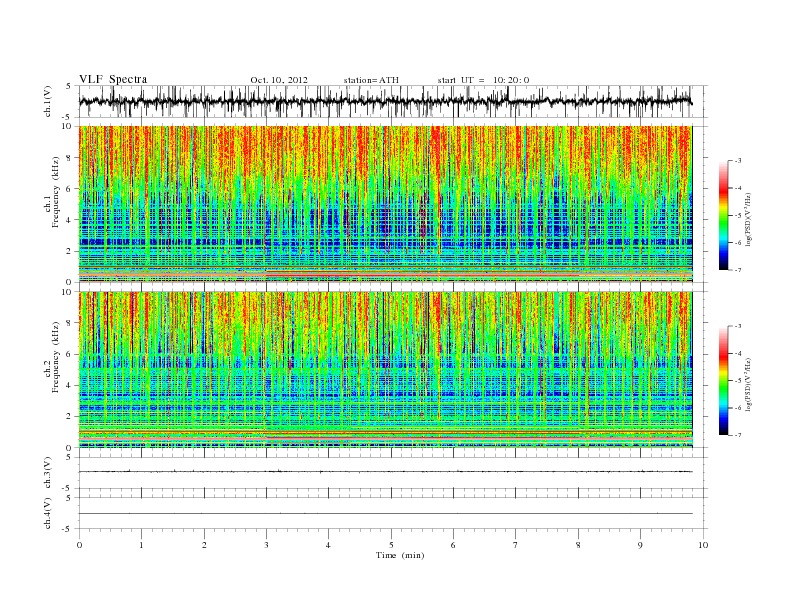Click the "-5" tick on ch.1 colorbar
Image resolution: width=792 pixels, height=612 pixels.
point(737,216)
